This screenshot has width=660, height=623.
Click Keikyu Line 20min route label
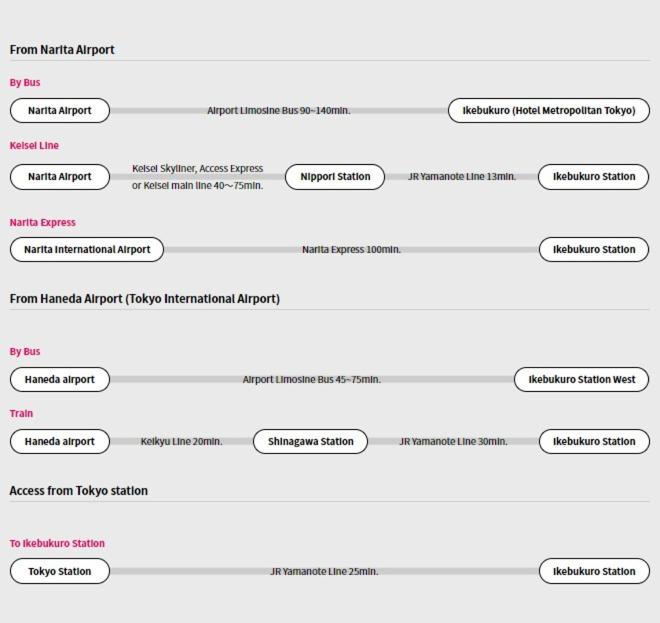coord(181,442)
